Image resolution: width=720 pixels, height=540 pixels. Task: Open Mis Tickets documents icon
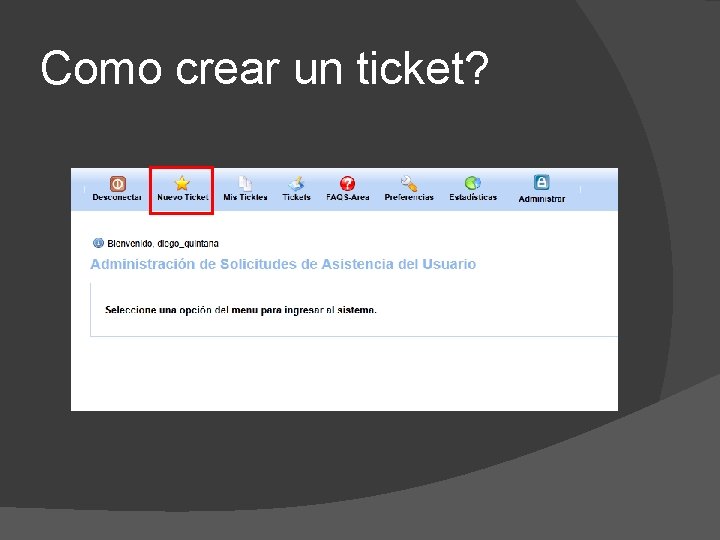pos(245,183)
